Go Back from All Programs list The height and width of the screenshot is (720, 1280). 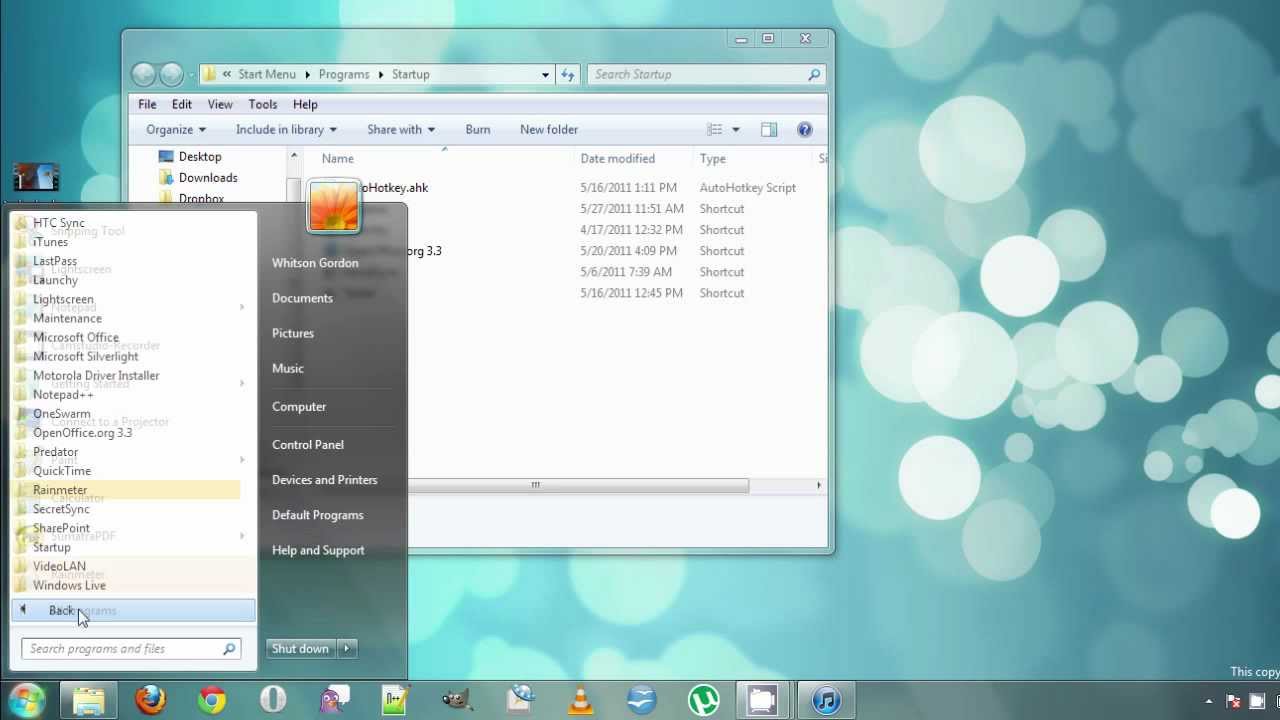click(133, 610)
